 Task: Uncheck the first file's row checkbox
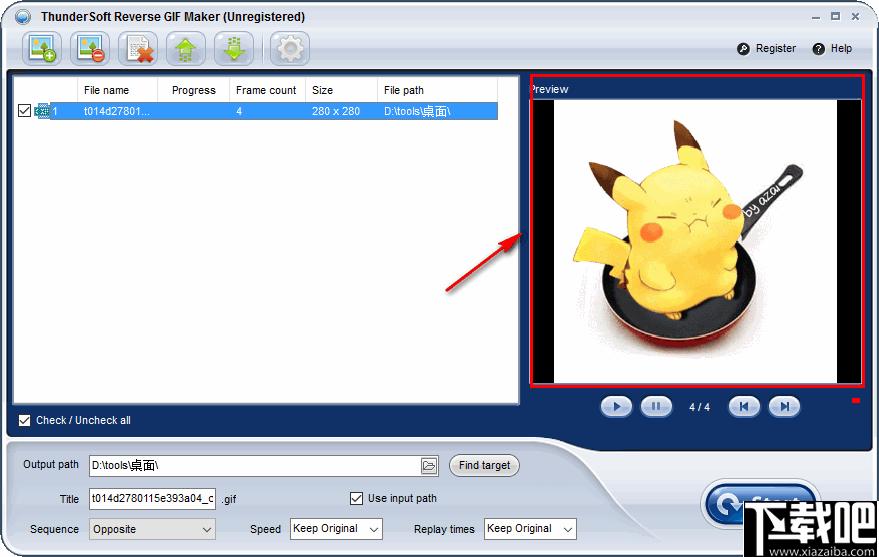[25, 111]
